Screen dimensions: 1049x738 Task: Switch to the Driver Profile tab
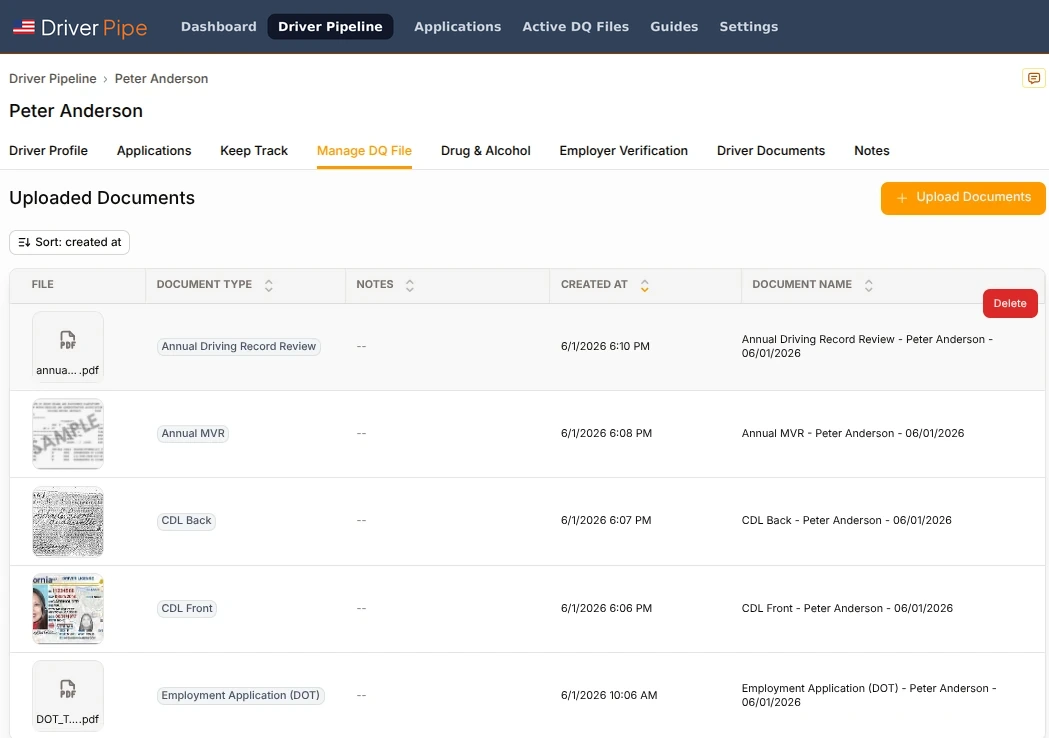48,151
